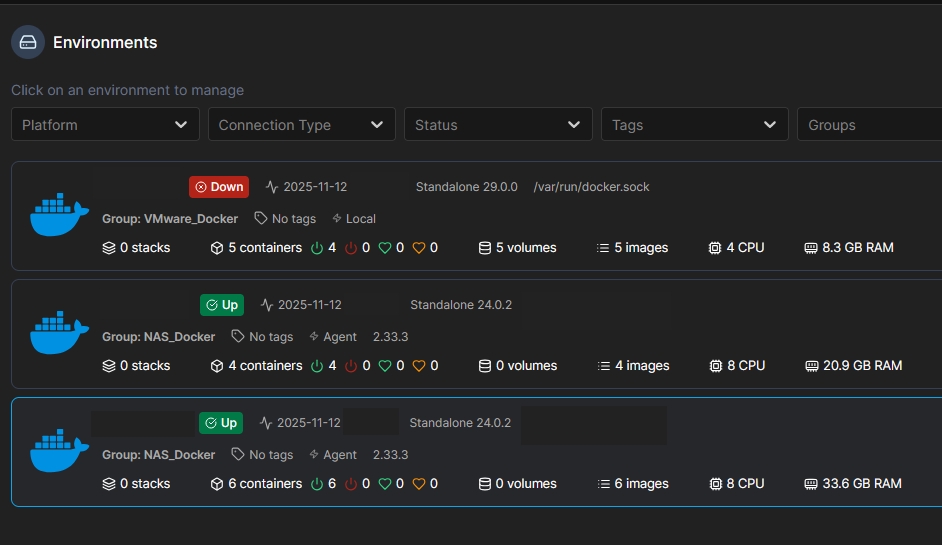Click the stacks icon in the VMware_Docker environment
Viewport: 942px width, 545px height.
pyautogui.click(x=109, y=248)
